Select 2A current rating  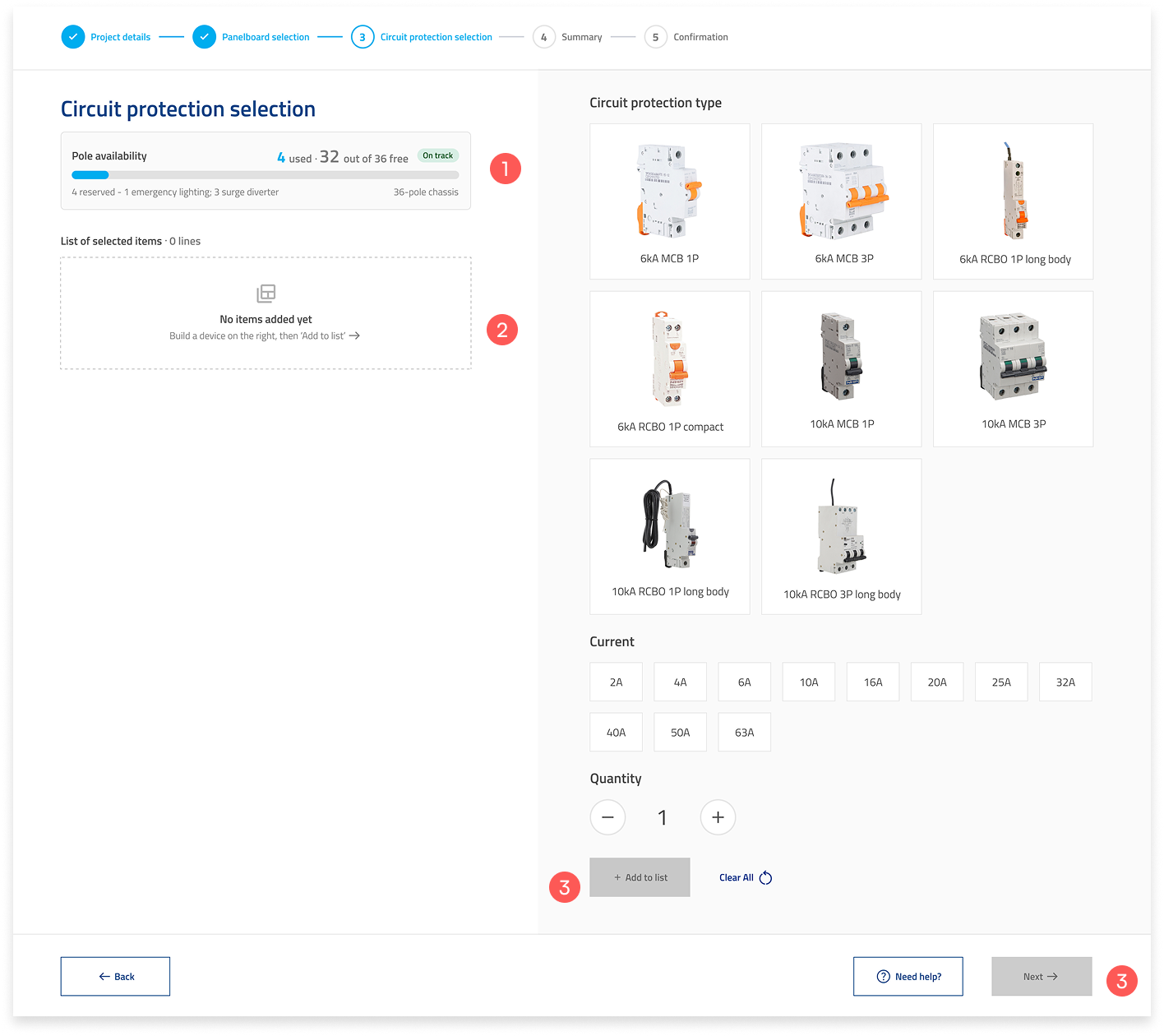coord(617,682)
